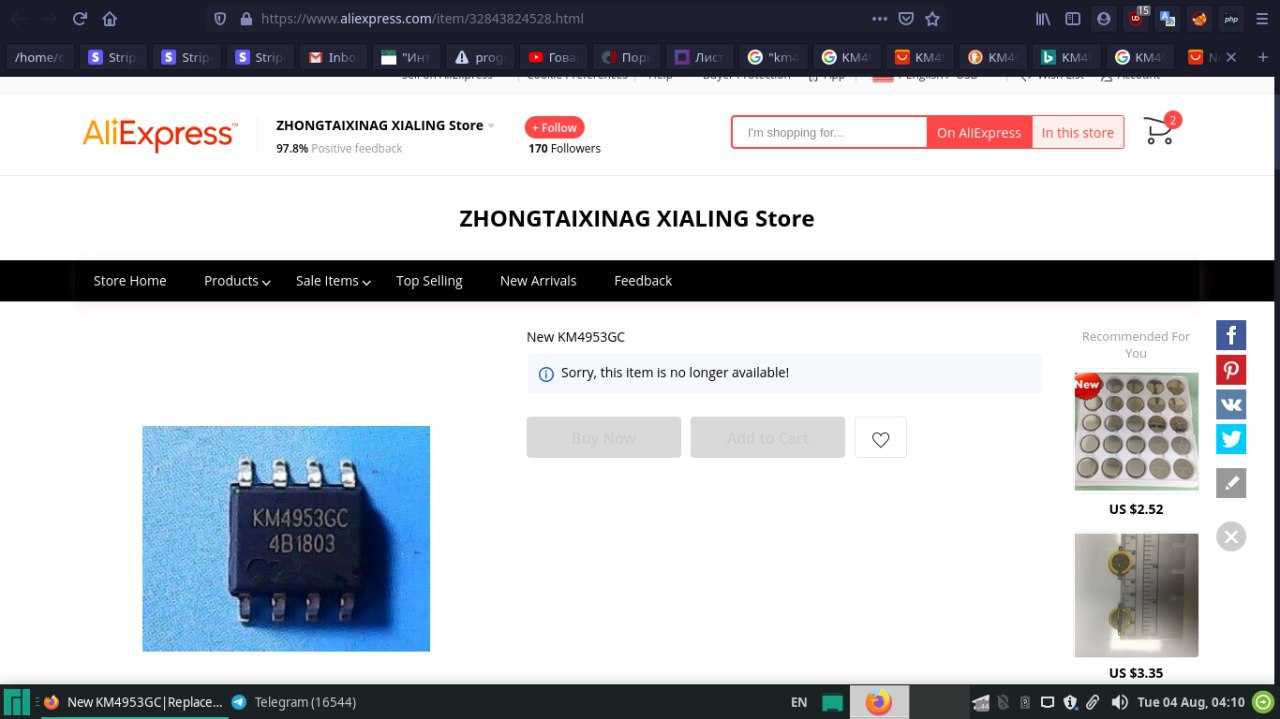Click the orange fox extension icon
This screenshot has height=719, width=1280.
click(x=1200, y=18)
